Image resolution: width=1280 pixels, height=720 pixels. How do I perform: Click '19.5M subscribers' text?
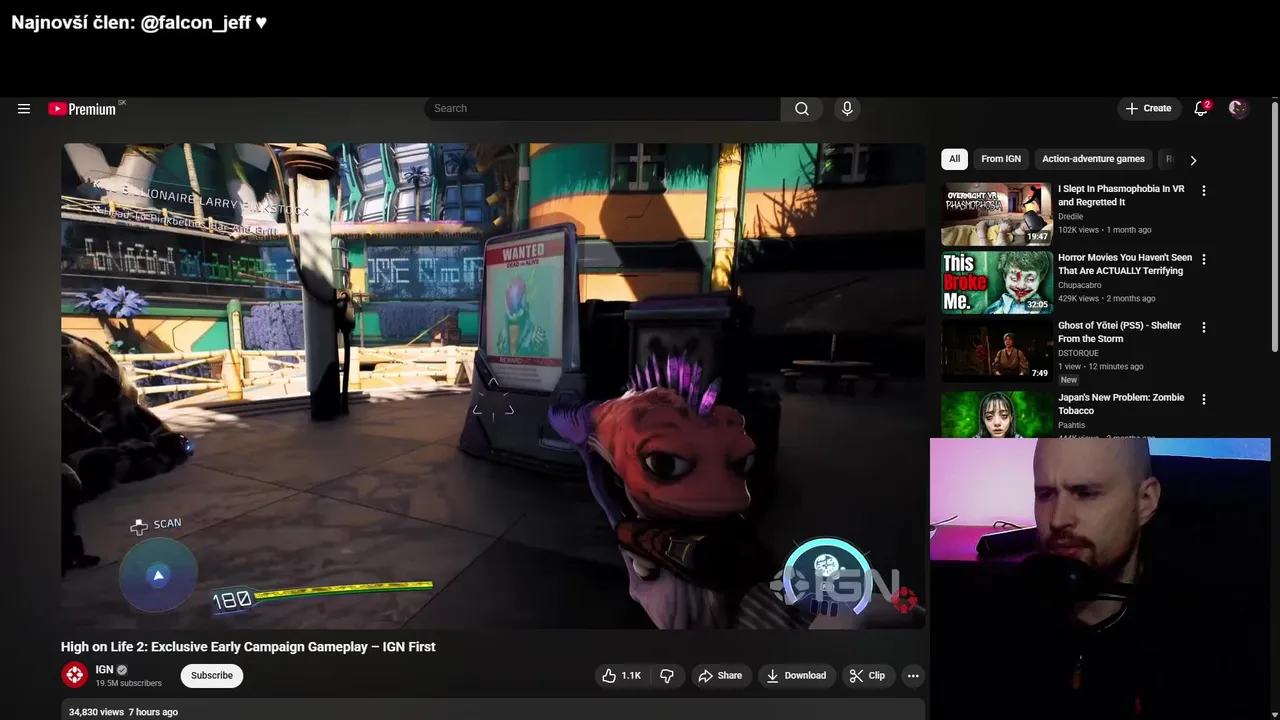pos(128,684)
